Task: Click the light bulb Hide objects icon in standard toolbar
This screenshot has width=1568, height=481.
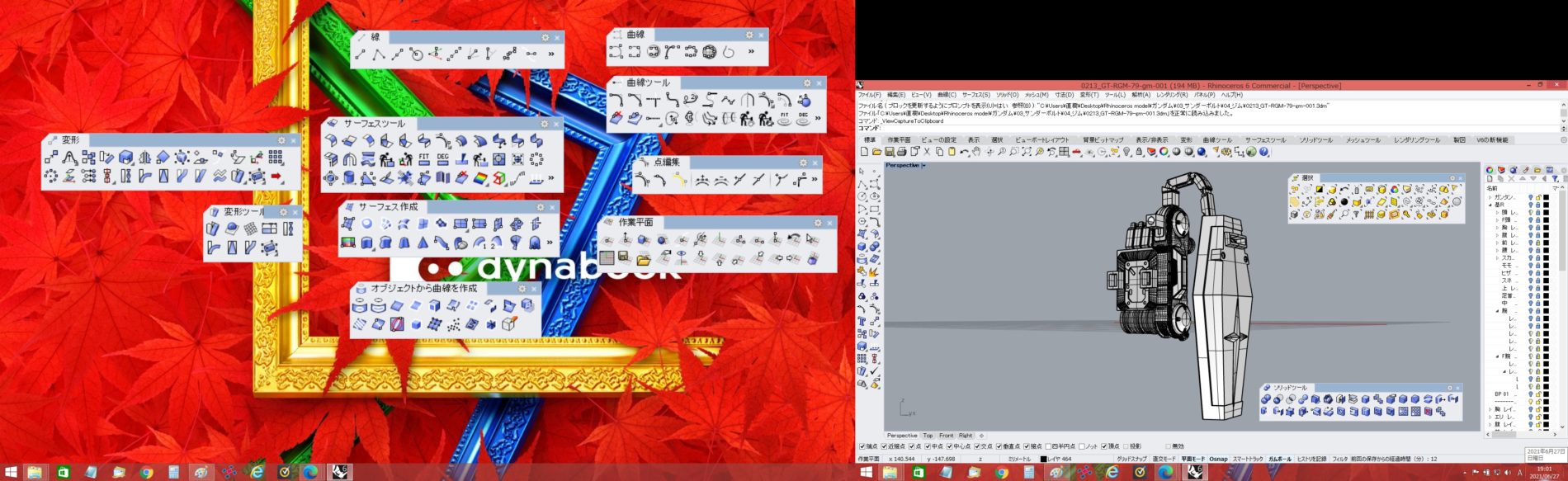Action: (1126, 152)
